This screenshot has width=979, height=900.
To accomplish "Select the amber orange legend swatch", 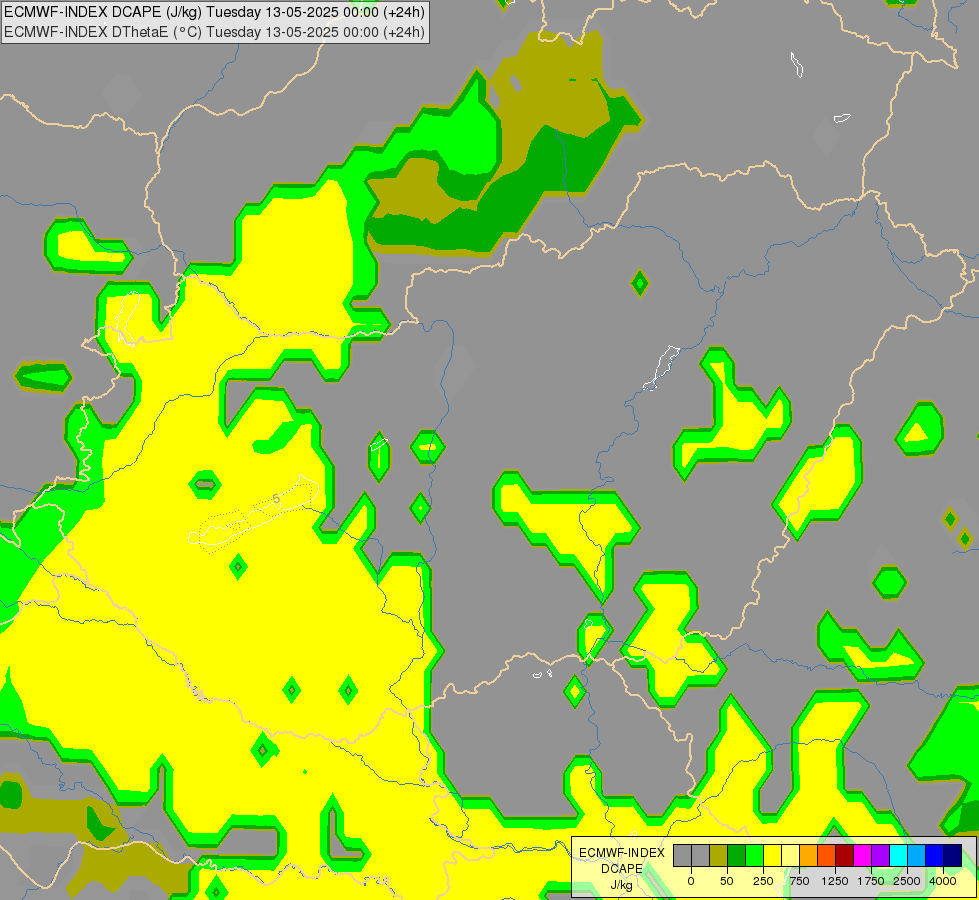I will click(809, 855).
